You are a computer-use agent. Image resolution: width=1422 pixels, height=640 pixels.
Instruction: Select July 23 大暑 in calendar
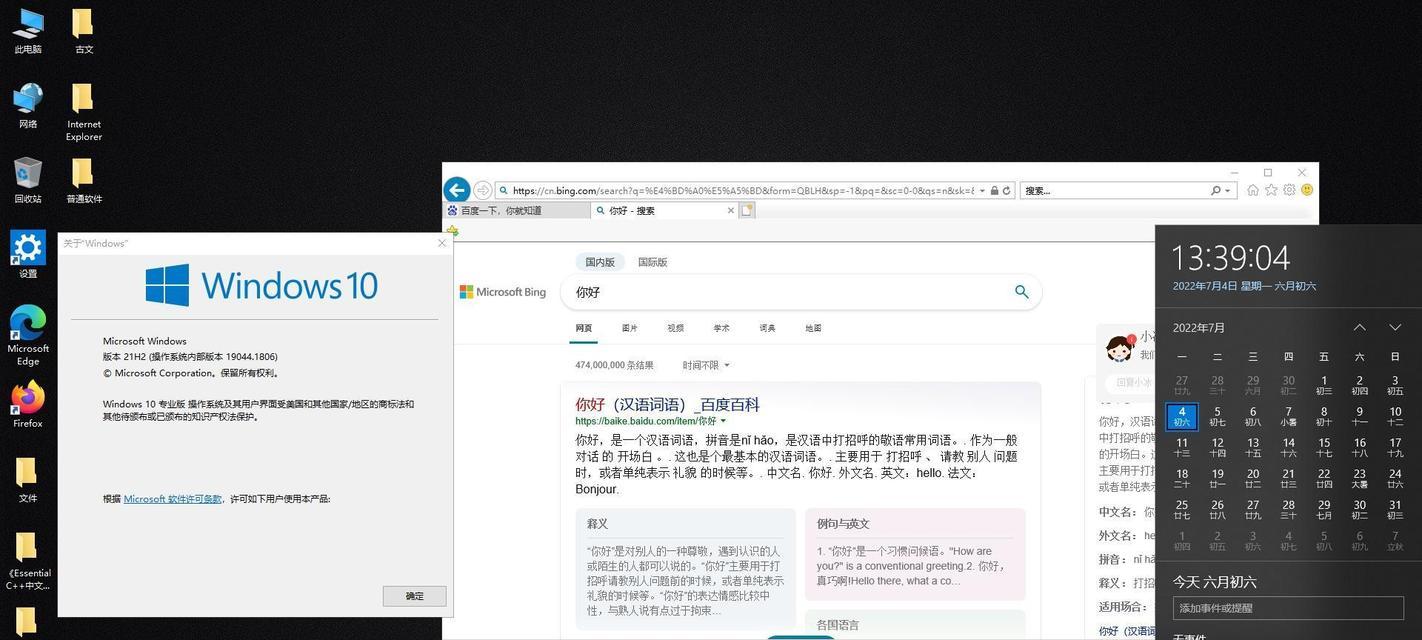[1360, 478]
